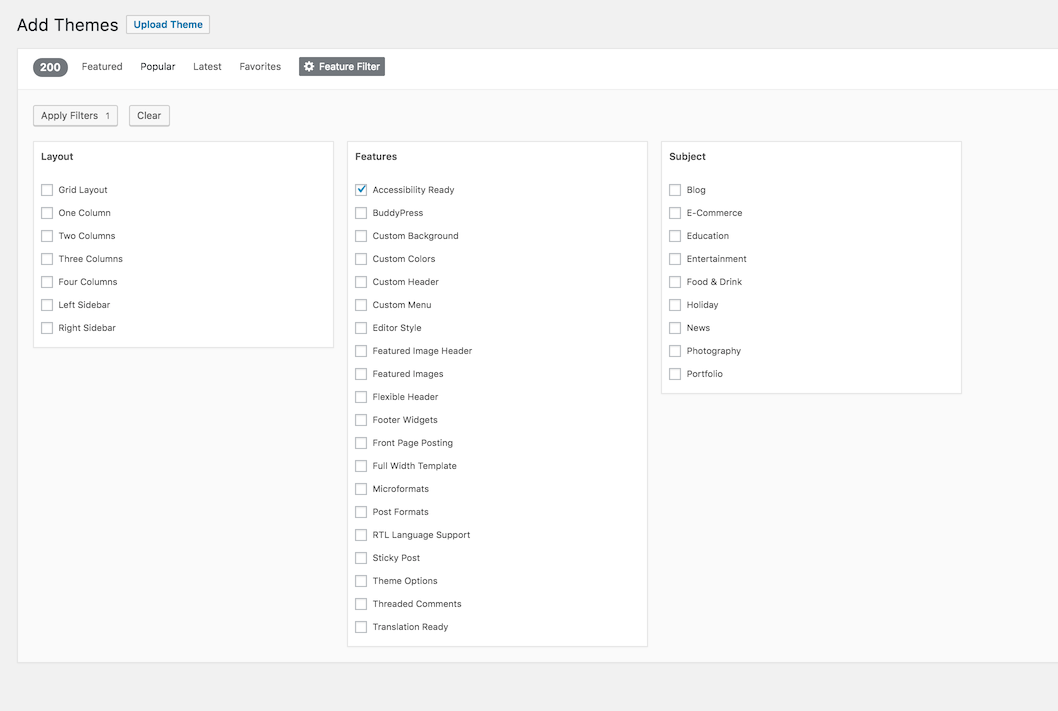Click the 200 theme count badge
Screen dimensions: 1058x711
pyautogui.click(x=50, y=67)
